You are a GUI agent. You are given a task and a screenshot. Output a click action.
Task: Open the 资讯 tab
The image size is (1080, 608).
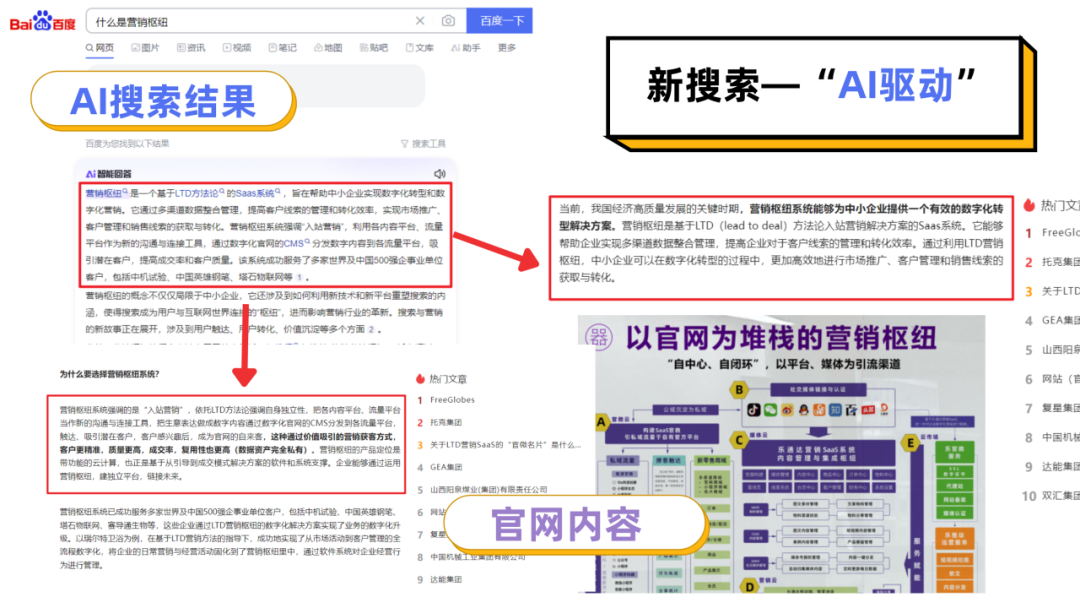pyautogui.click(x=191, y=48)
